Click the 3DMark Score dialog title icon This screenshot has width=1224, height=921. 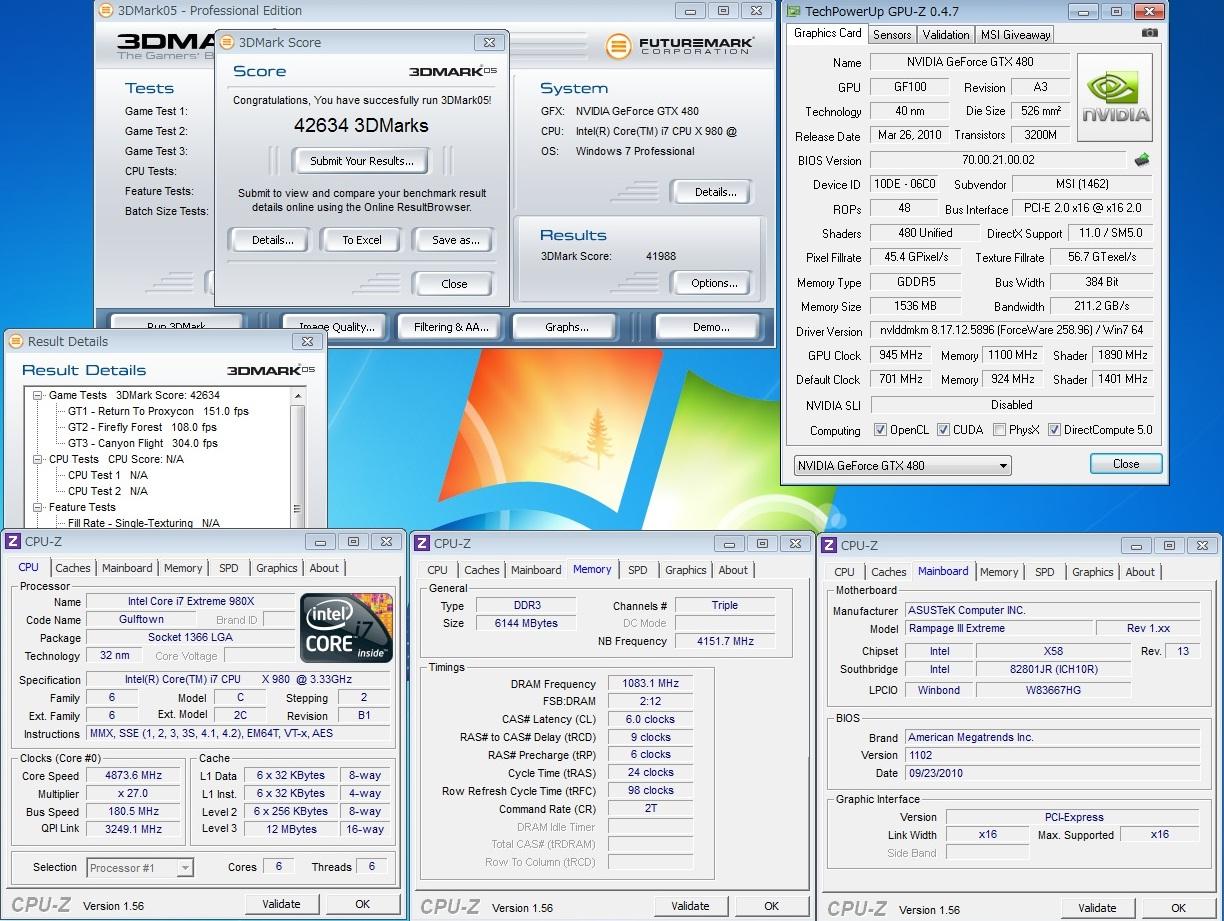pyautogui.click(x=227, y=43)
